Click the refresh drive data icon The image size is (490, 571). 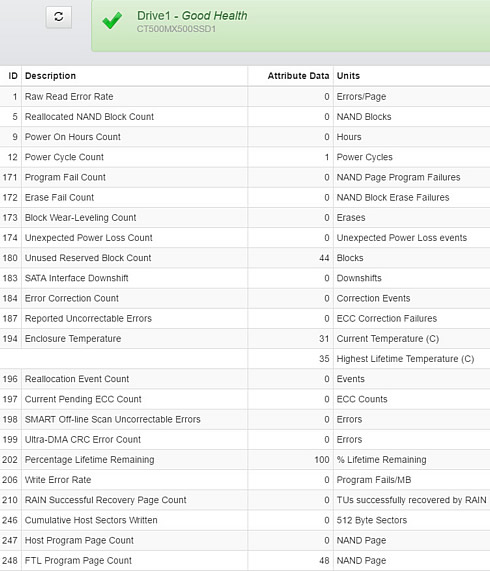59,17
